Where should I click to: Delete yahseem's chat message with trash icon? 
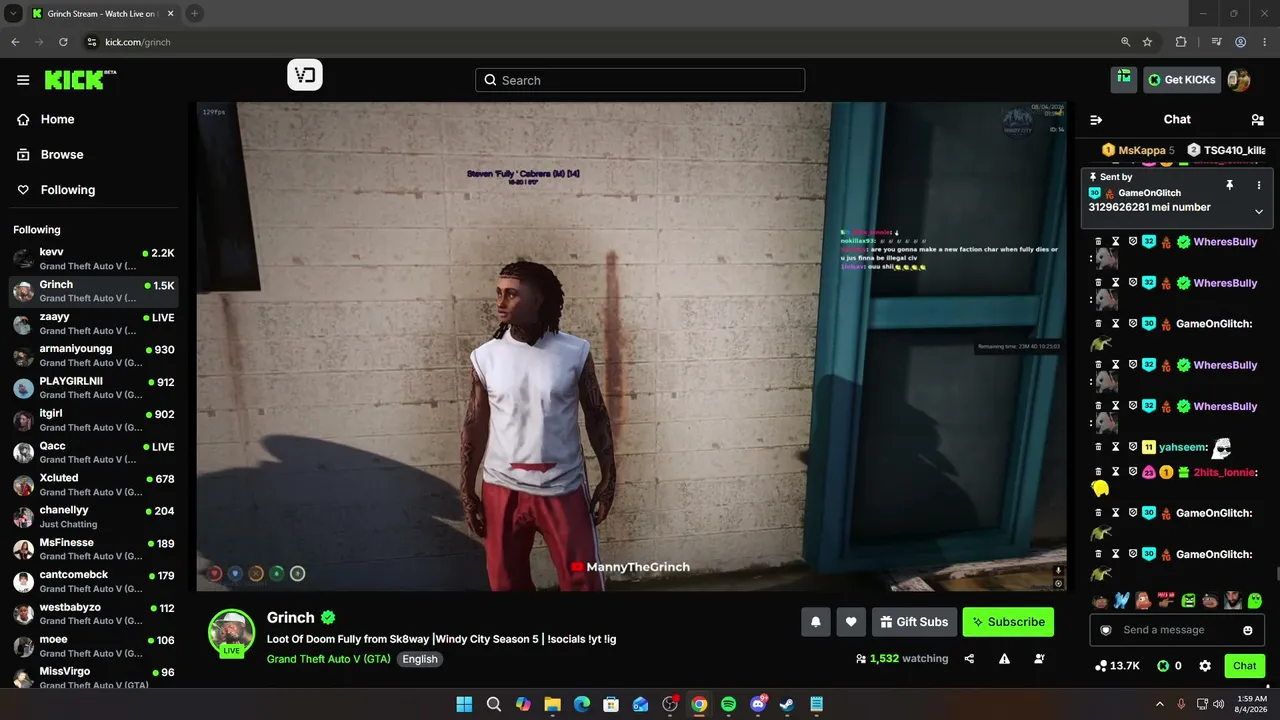pyautogui.click(x=1098, y=447)
